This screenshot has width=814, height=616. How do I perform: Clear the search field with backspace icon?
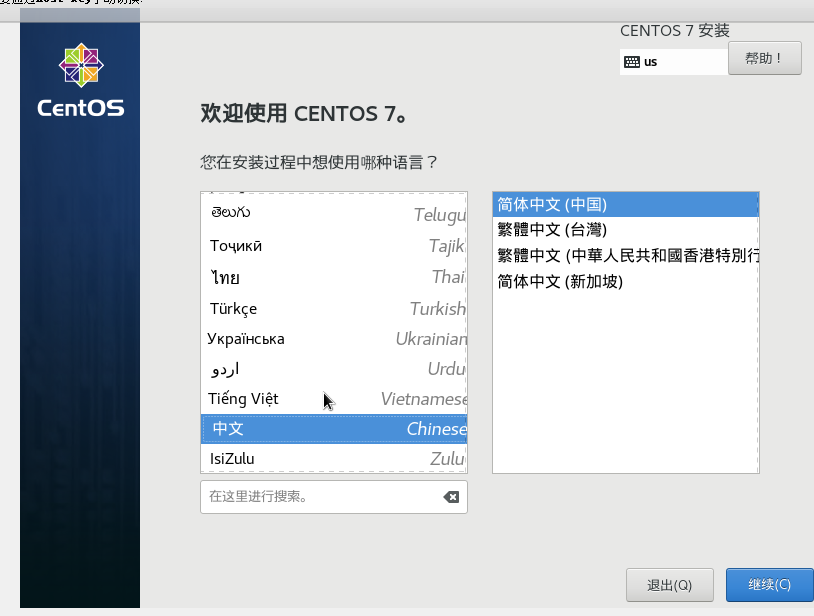coord(451,497)
